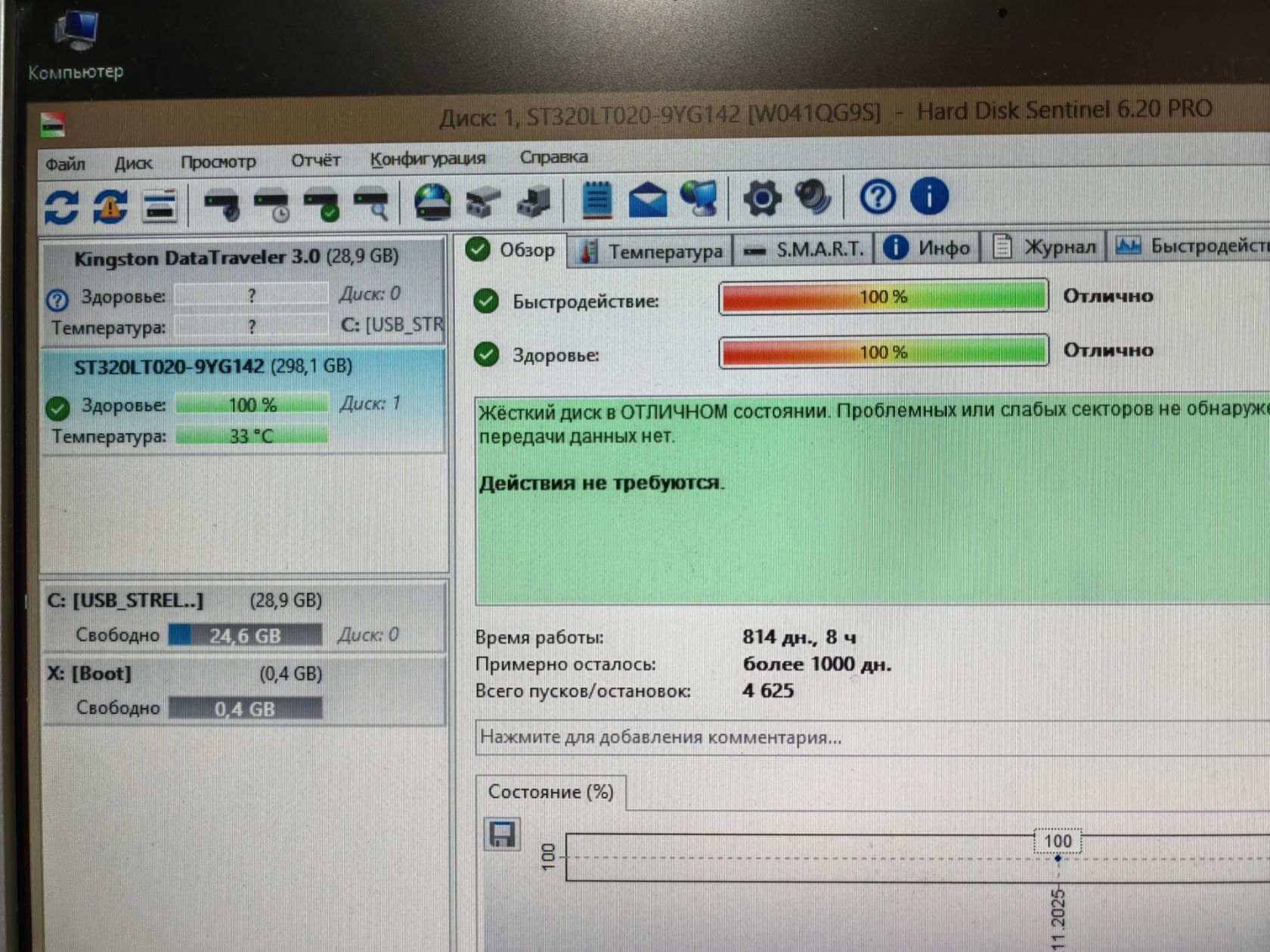
Task: Switch to the S.M.A.R.T. tab
Action: click(804, 249)
